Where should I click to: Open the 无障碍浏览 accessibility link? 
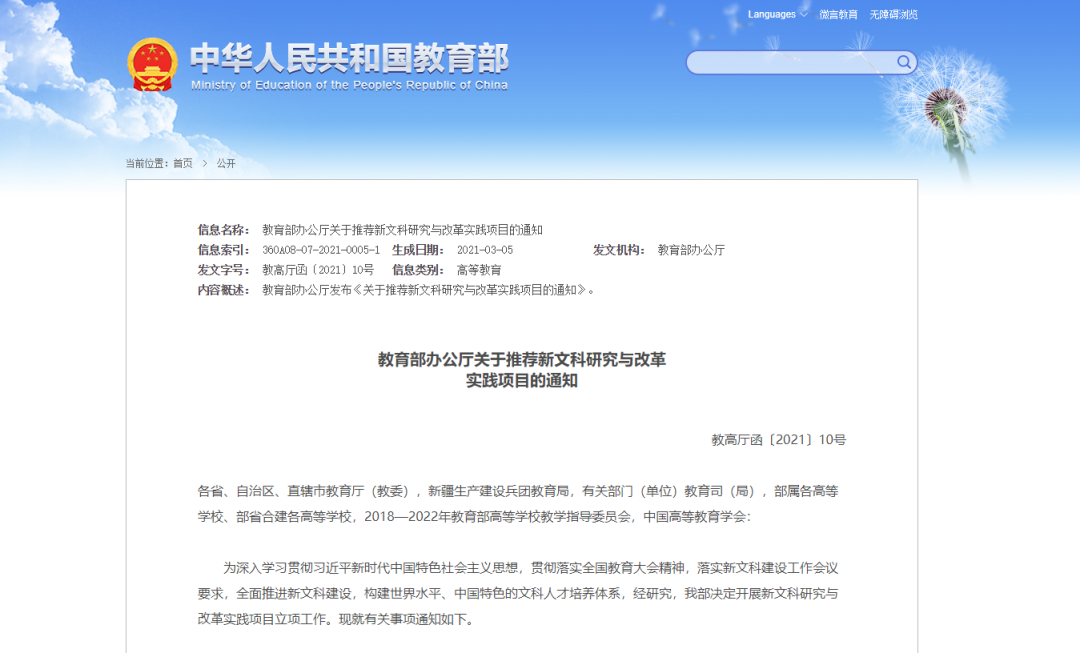893,14
